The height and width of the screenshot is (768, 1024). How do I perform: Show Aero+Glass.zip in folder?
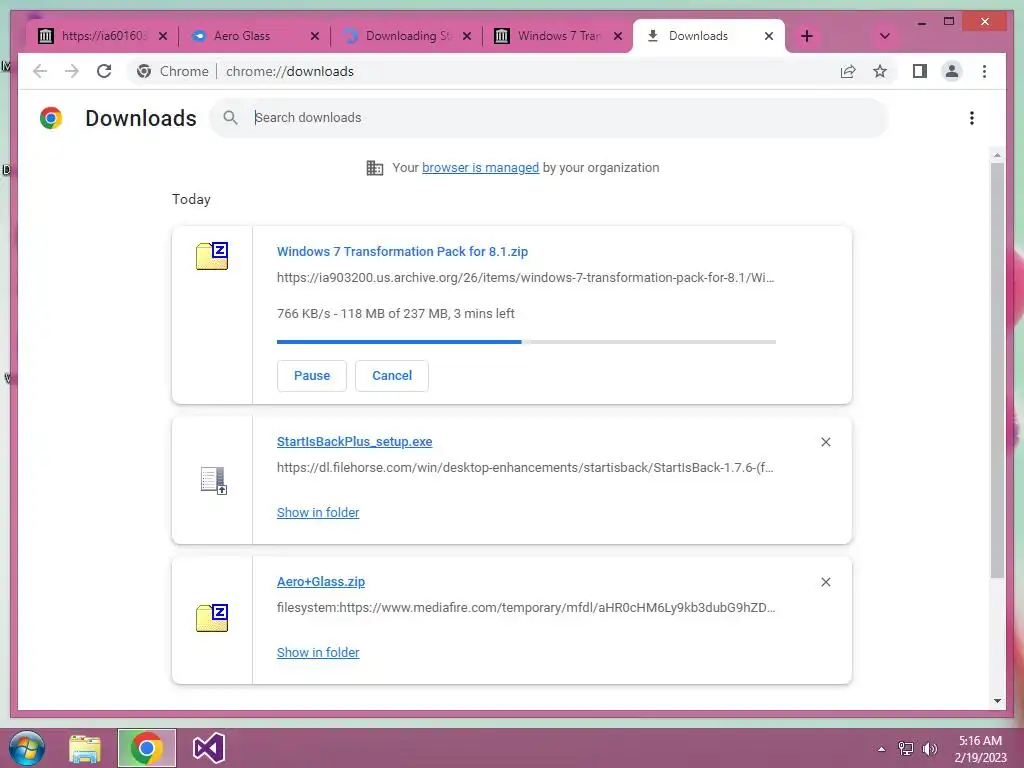point(318,652)
